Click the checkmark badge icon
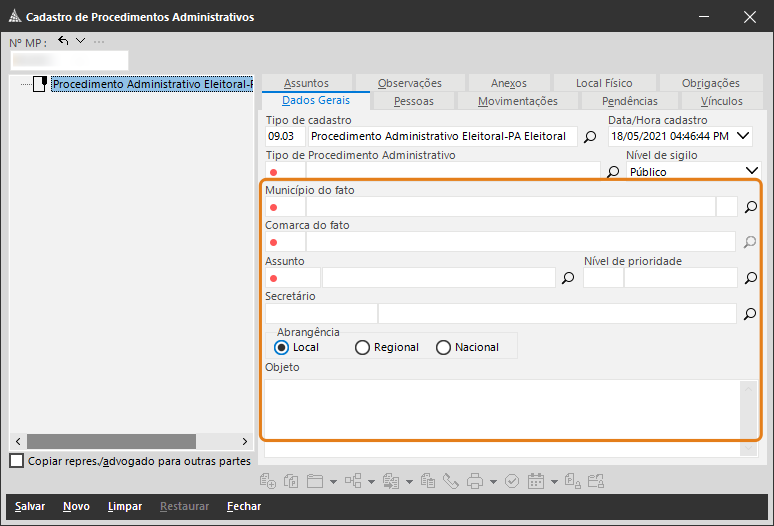 click(x=512, y=481)
